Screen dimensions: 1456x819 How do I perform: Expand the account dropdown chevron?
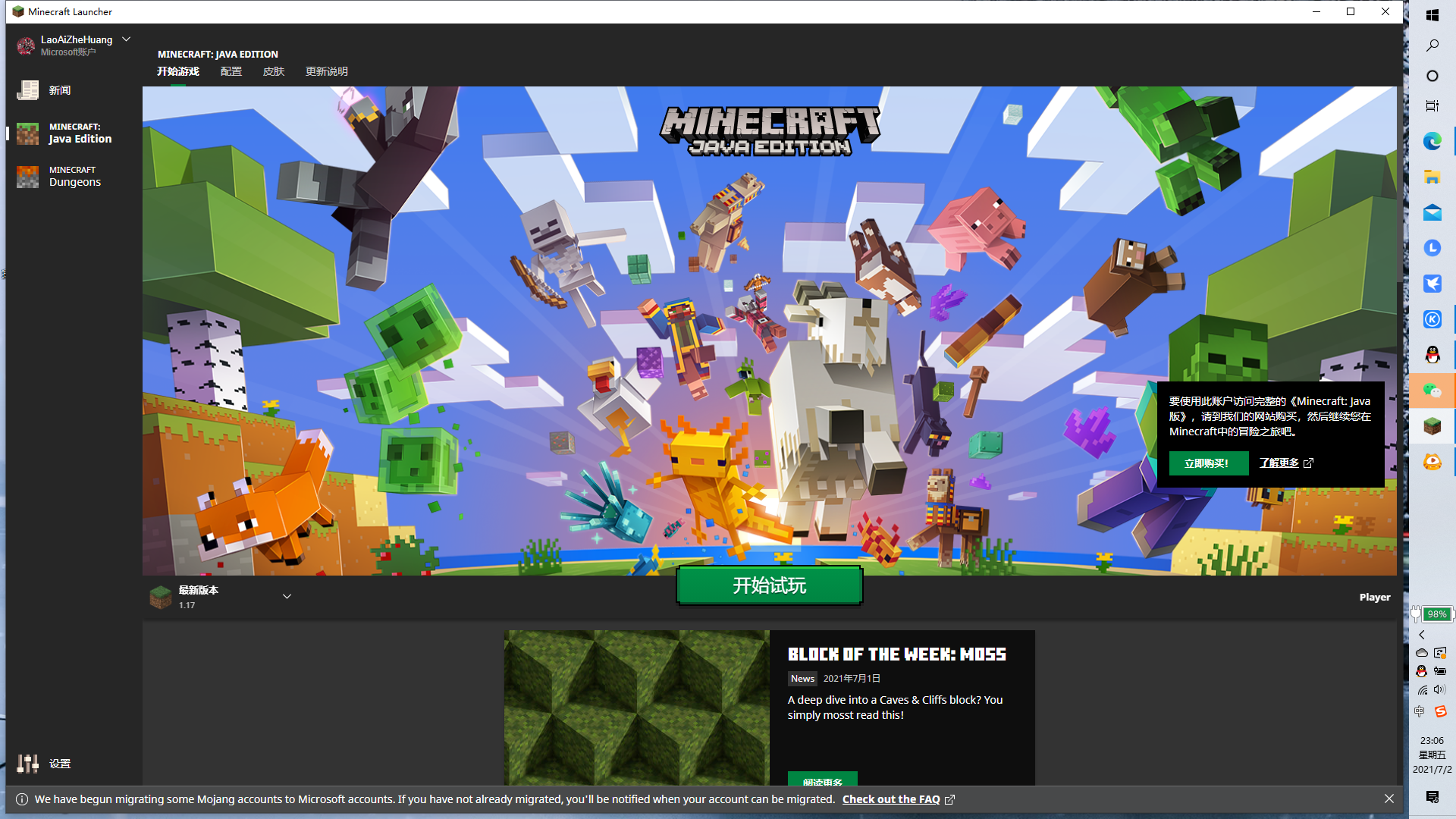tap(127, 39)
